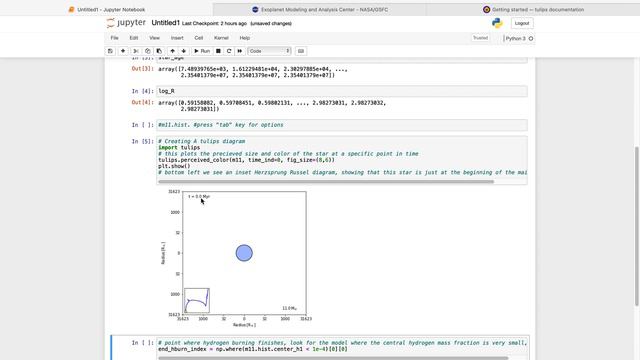Switch to the Getting started tulips documentation tab

point(533,9)
